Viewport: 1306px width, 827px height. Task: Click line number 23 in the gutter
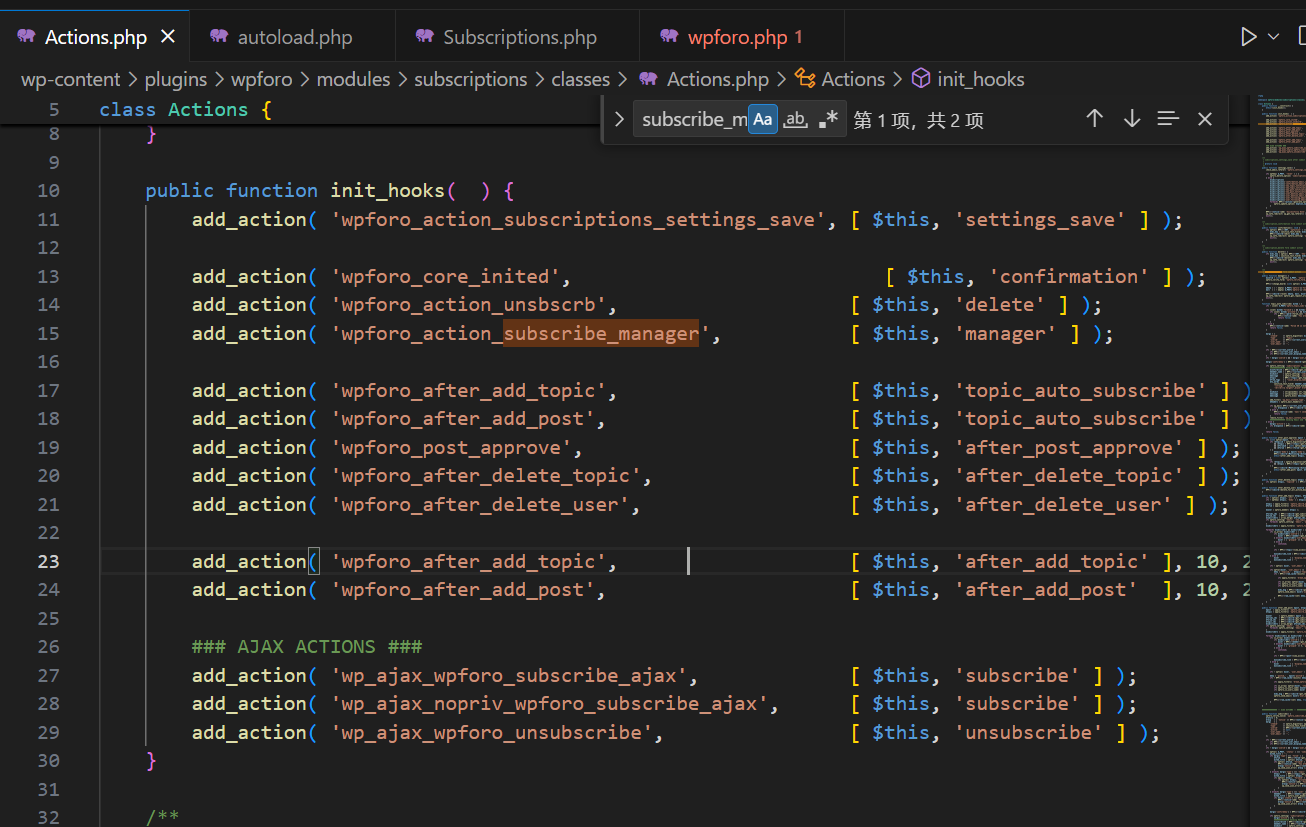(48, 562)
